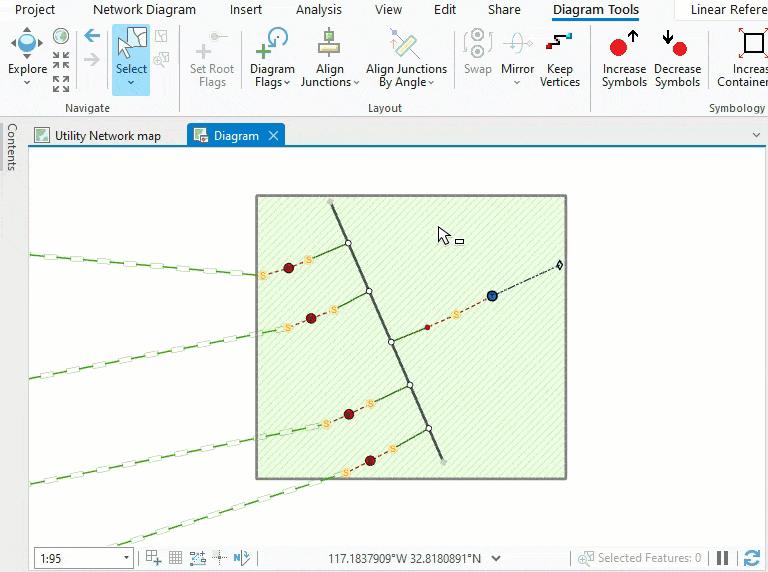This screenshot has height=572, width=768.
Task: Click the Align Junctions By Angle icon
Action: pos(405,44)
